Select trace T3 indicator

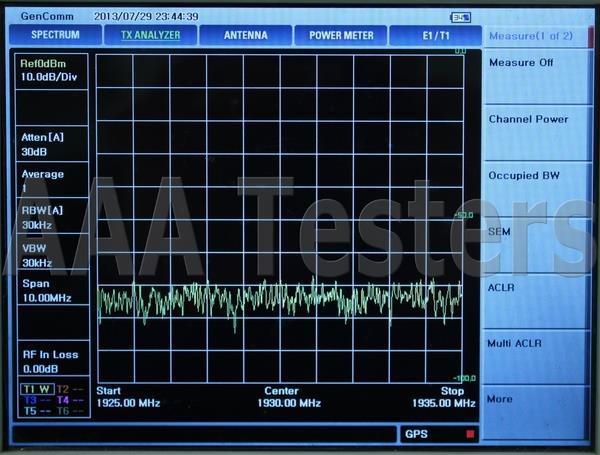[37, 400]
